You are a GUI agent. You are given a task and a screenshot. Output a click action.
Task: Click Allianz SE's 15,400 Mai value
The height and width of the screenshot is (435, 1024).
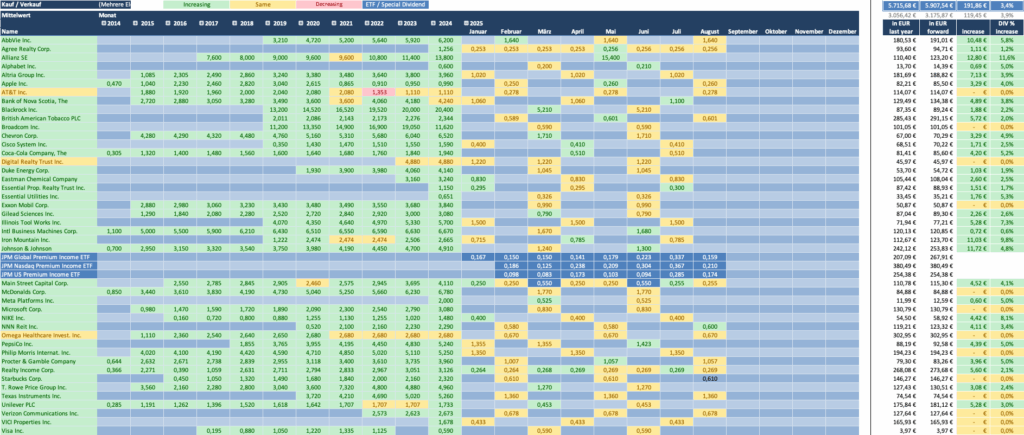[610, 57]
